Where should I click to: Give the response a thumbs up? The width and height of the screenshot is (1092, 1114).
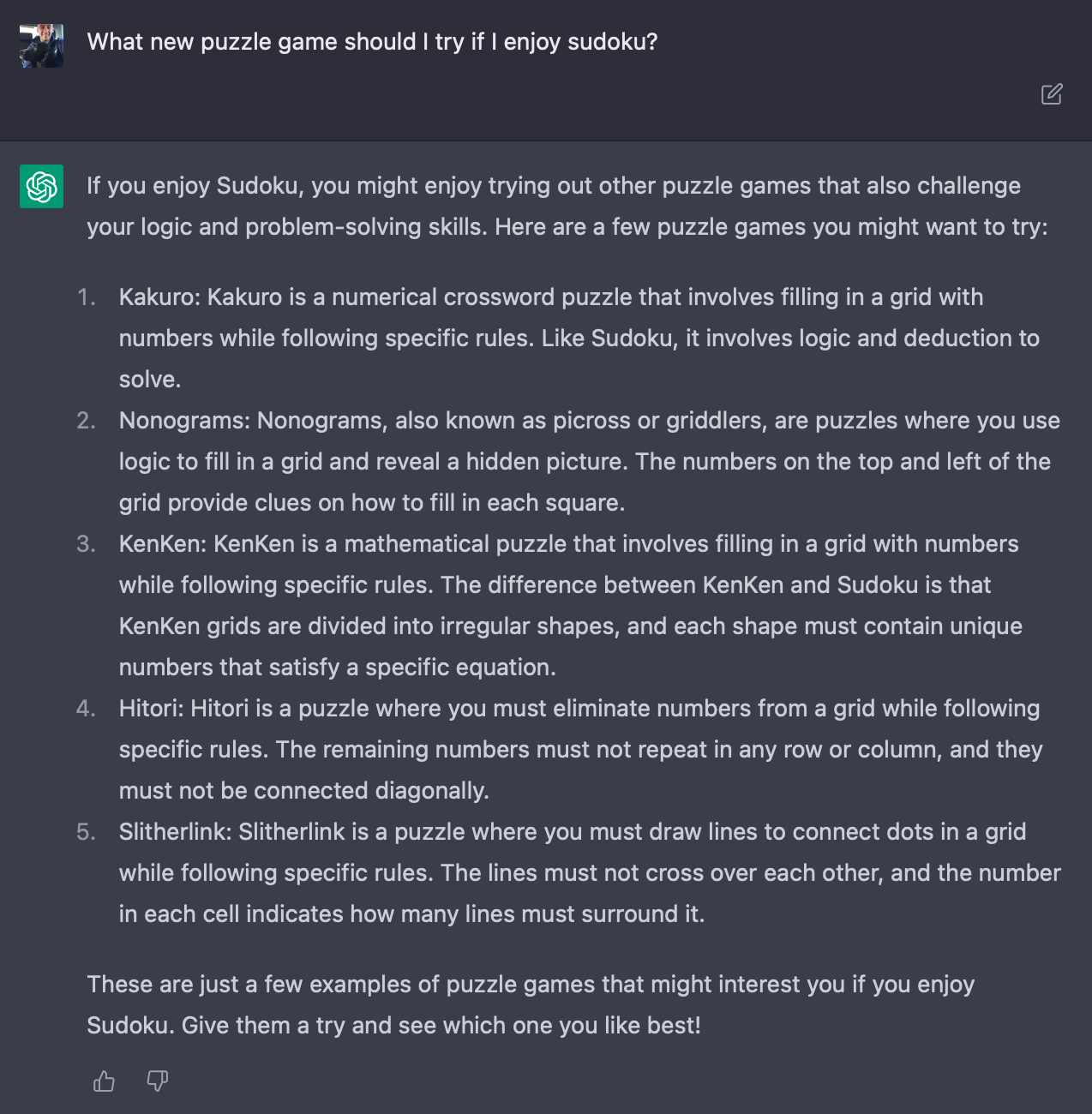[105, 1081]
